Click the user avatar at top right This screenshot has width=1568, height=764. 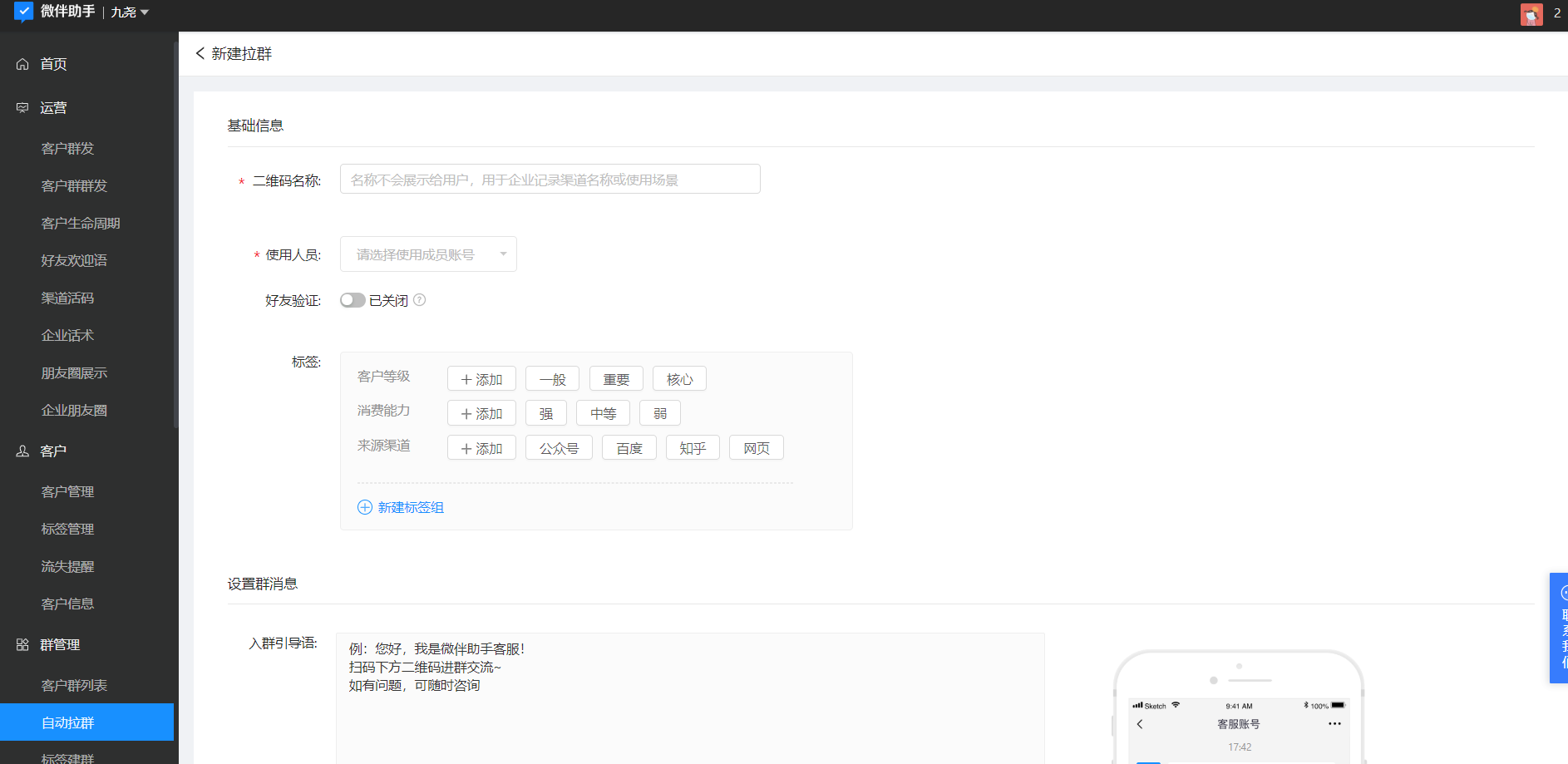tap(1531, 13)
